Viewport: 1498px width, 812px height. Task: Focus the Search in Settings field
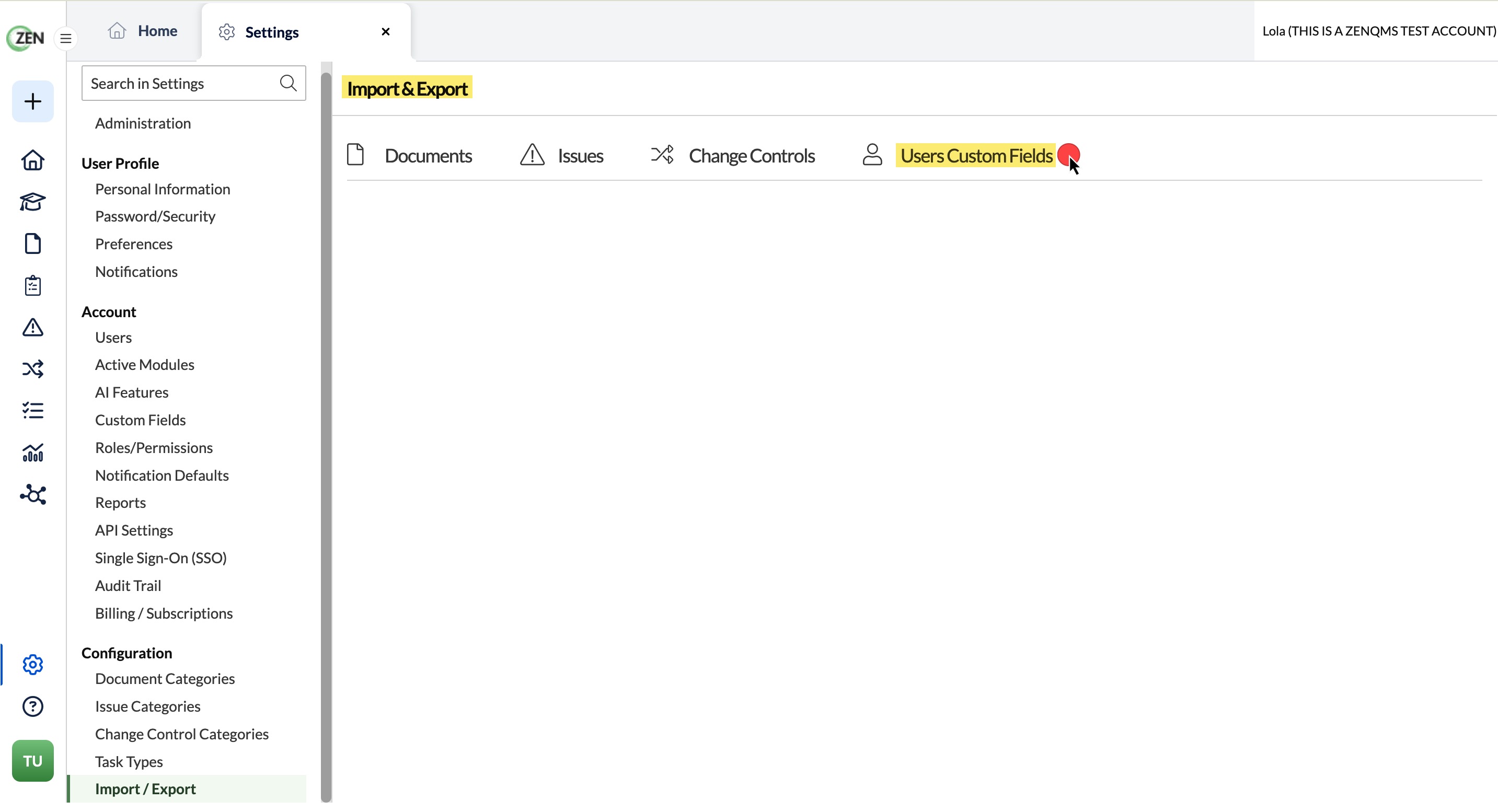coord(193,83)
